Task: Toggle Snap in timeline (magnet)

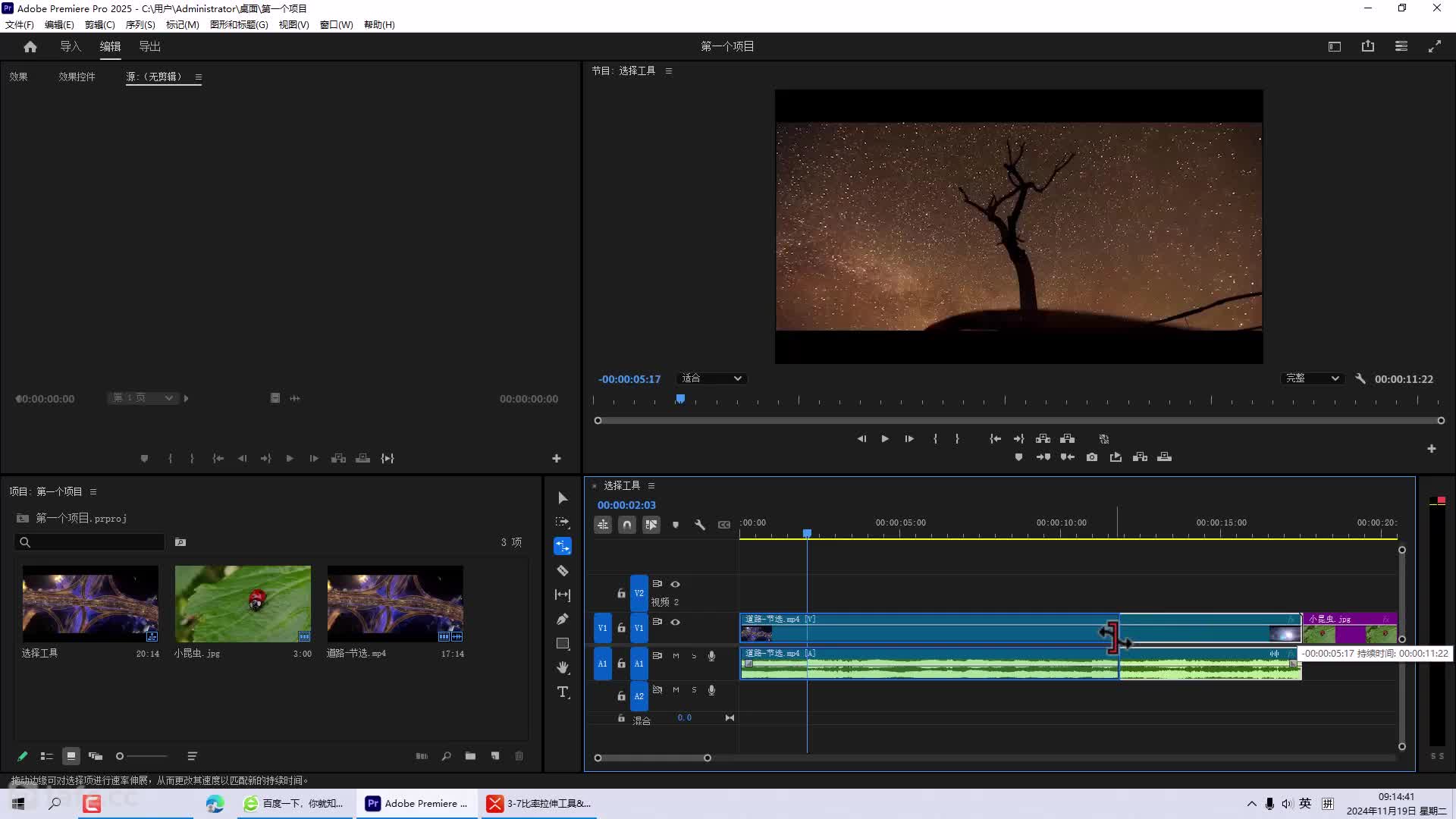Action: [627, 525]
